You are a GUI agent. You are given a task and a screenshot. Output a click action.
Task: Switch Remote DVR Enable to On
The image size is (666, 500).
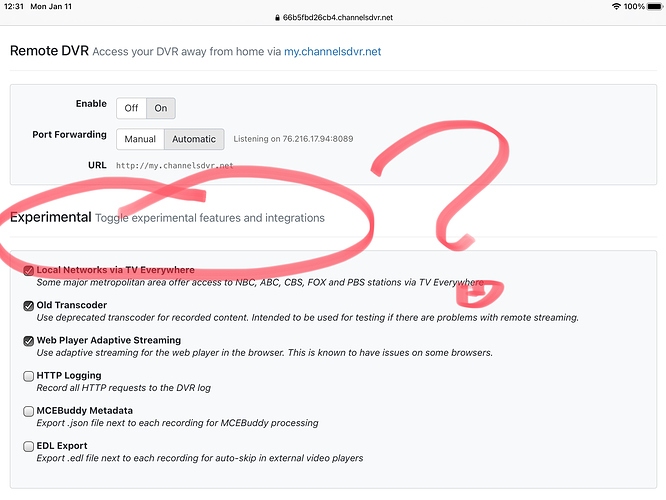tap(161, 108)
